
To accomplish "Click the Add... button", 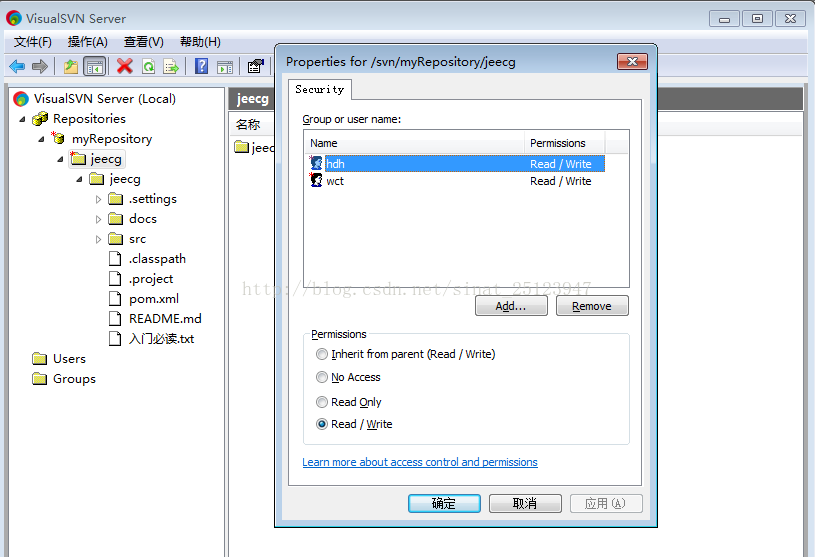I will click(x=511, y=306).
